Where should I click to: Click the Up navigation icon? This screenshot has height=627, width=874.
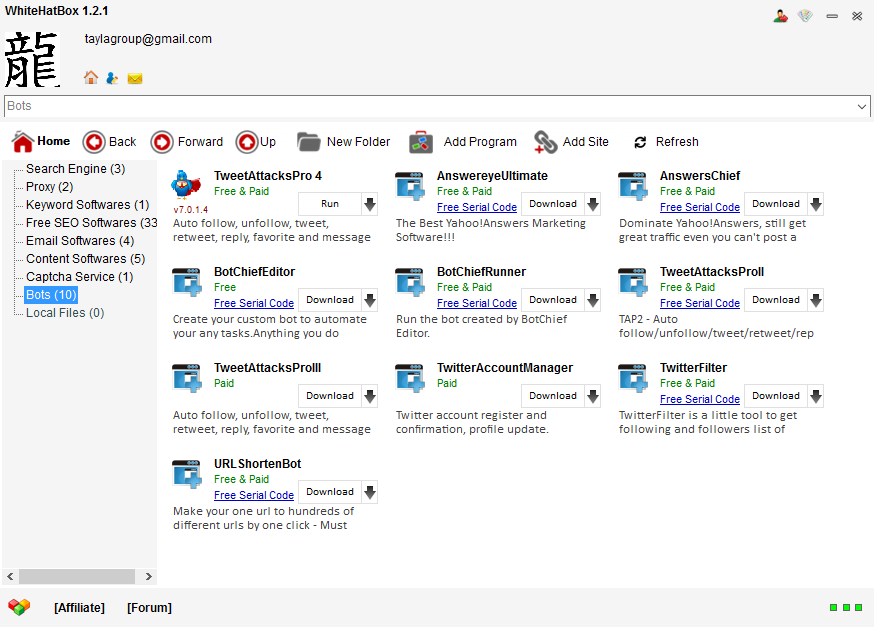pyautogui.click(x=247, y=142)
